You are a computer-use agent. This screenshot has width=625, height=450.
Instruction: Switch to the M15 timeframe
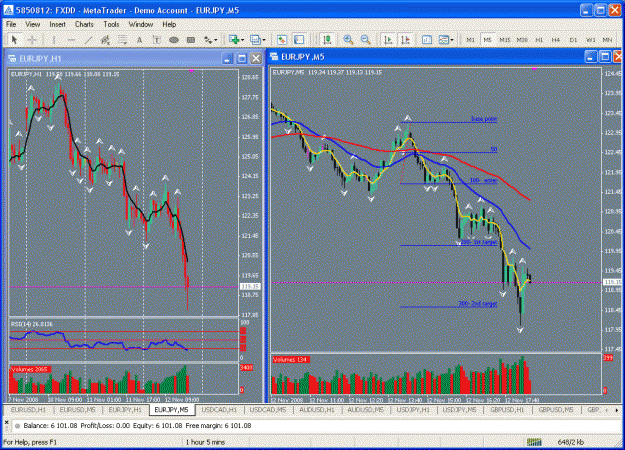click(x=505, y=39)
